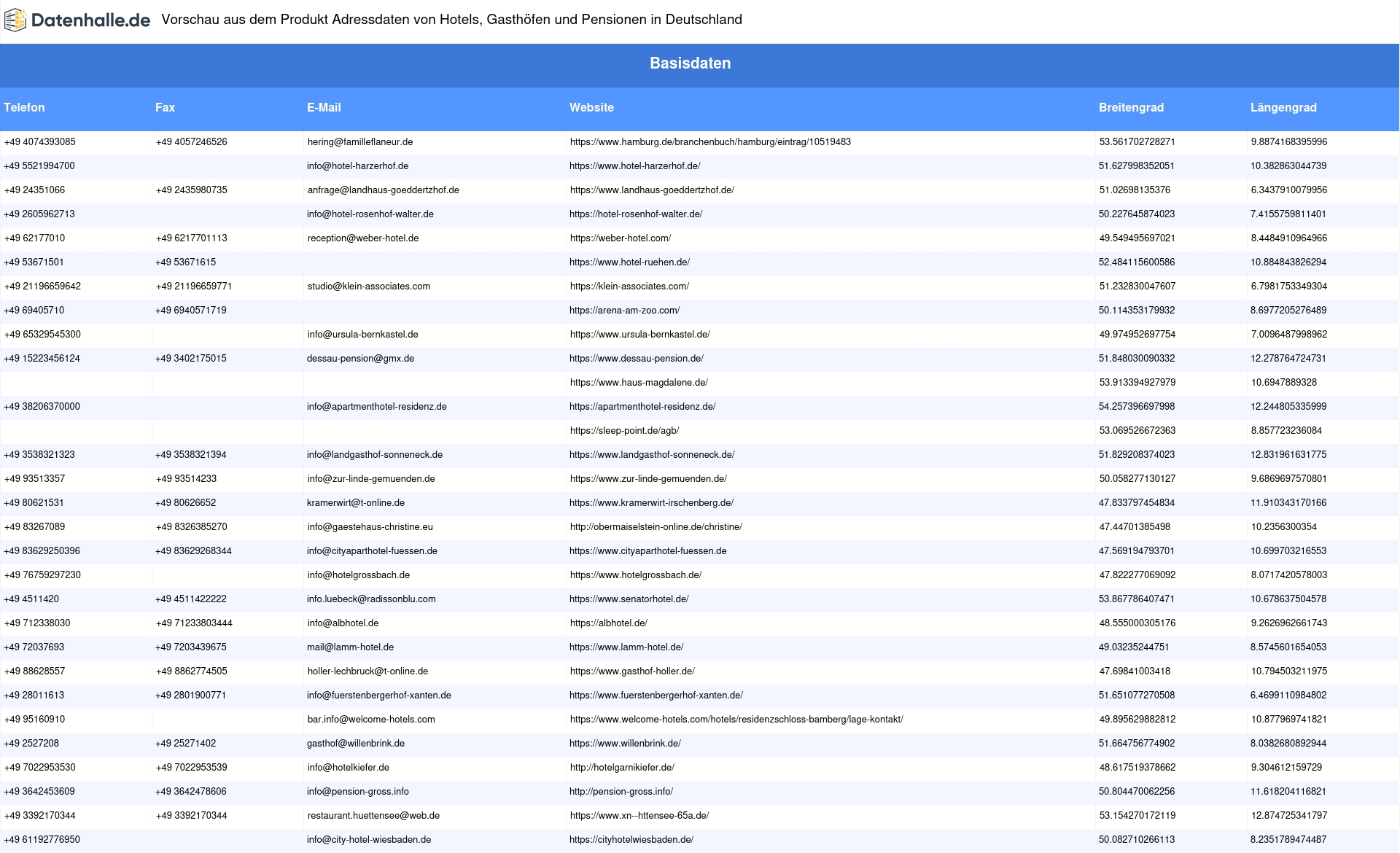The width and height of the screenshot is (1400, 853).
Task: Click email hering@familleflaneur.de
Action: click(360, 142)
